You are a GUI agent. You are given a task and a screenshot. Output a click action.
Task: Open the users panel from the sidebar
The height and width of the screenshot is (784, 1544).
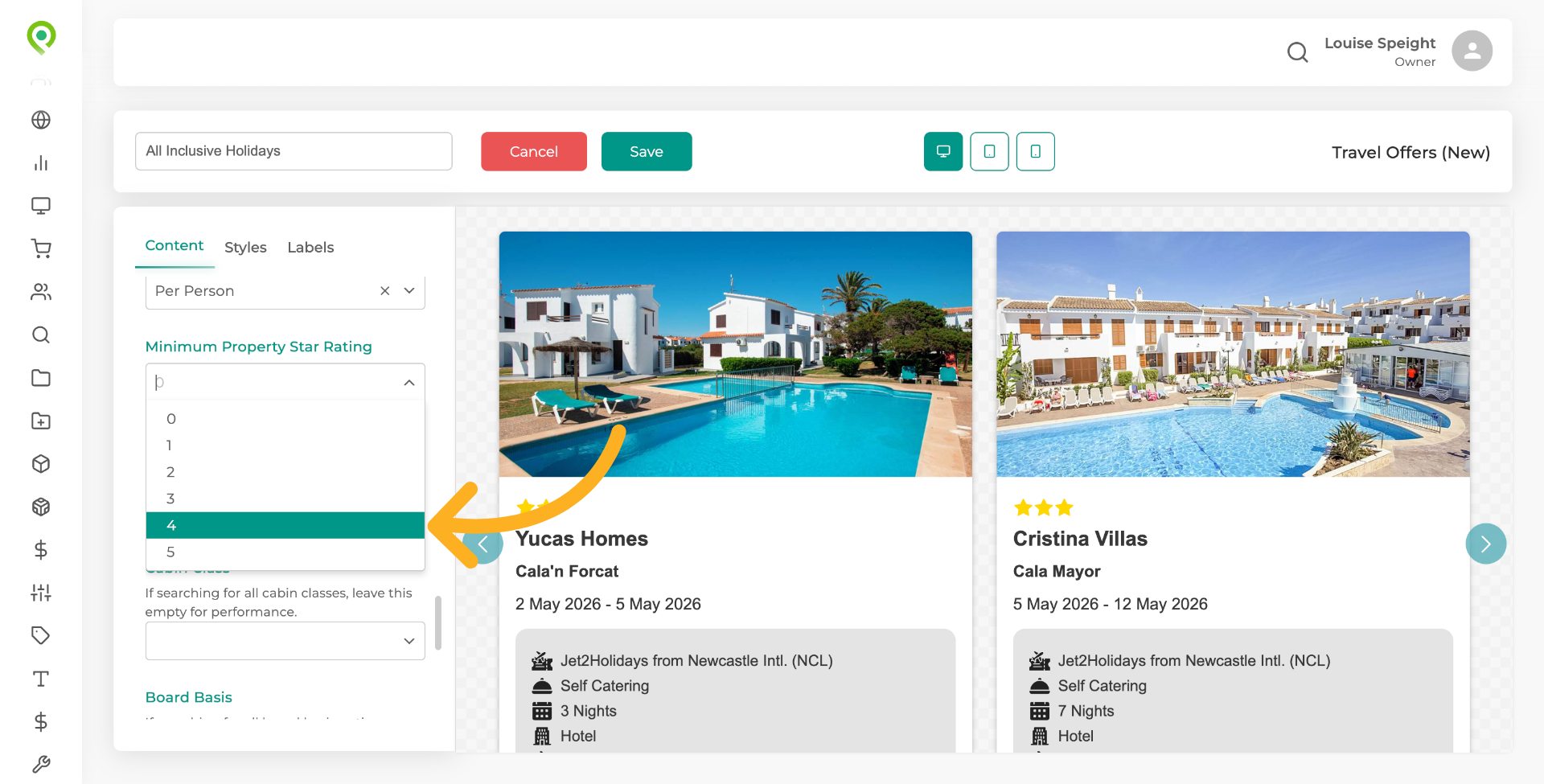click(x=40, y=292)
